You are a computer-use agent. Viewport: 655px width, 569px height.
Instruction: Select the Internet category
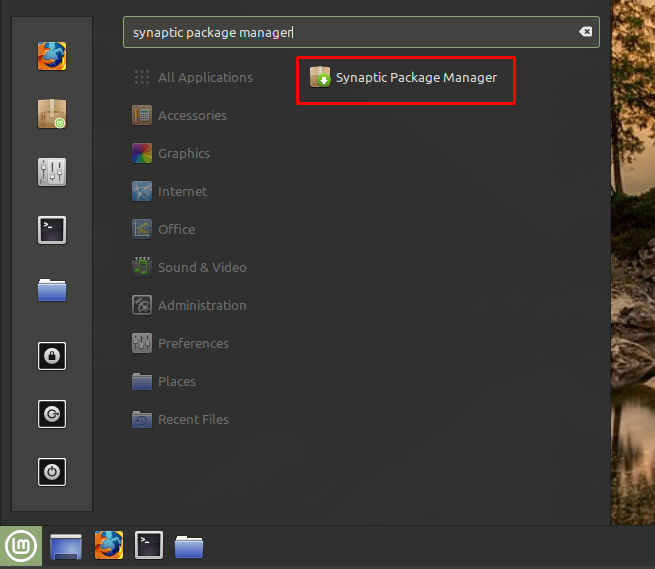[x=170, y=191]
